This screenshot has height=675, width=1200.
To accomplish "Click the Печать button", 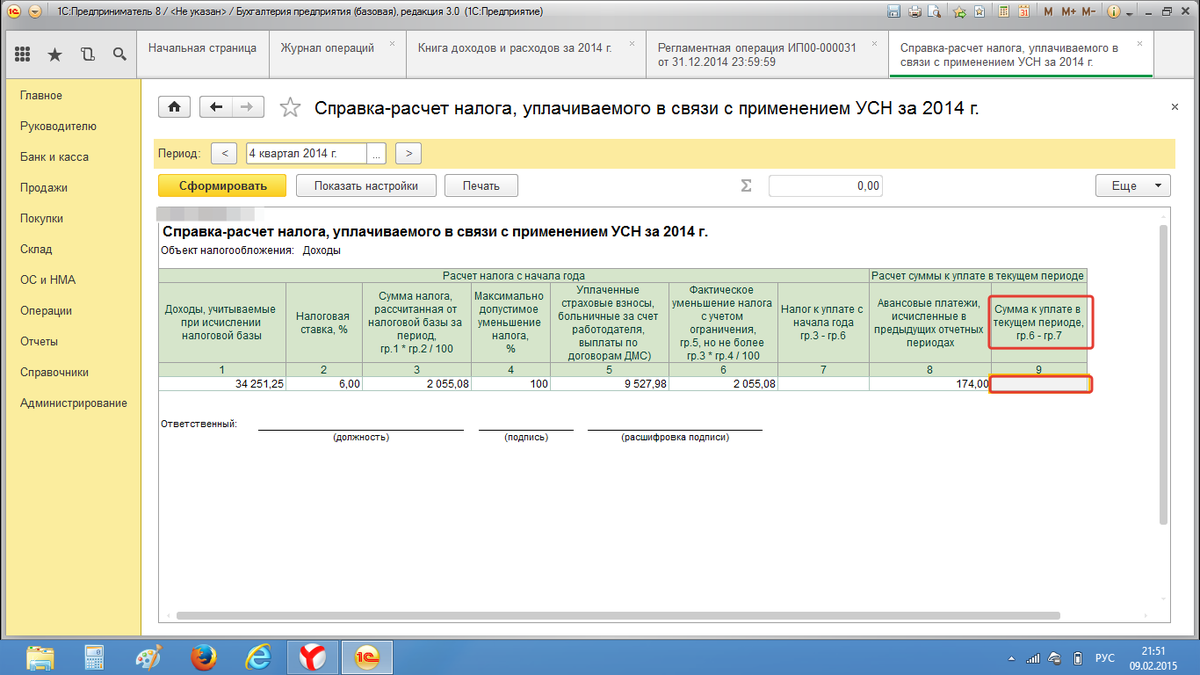I will tap(480, 185).
